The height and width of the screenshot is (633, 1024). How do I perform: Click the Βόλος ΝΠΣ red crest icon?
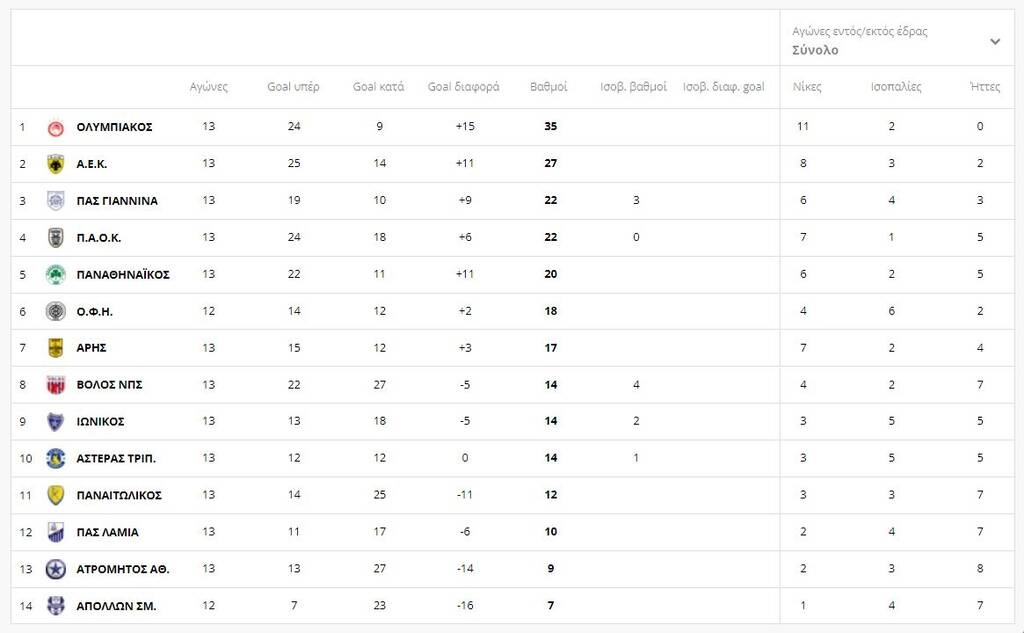(56, 385)
